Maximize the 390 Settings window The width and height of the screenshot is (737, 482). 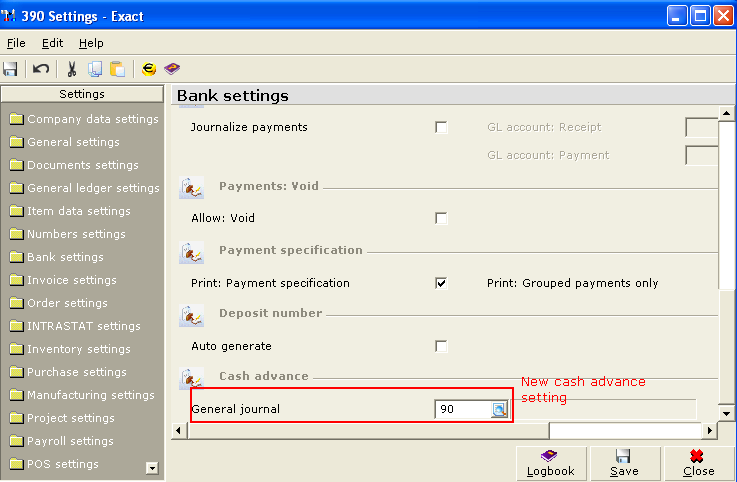[700, 16]
